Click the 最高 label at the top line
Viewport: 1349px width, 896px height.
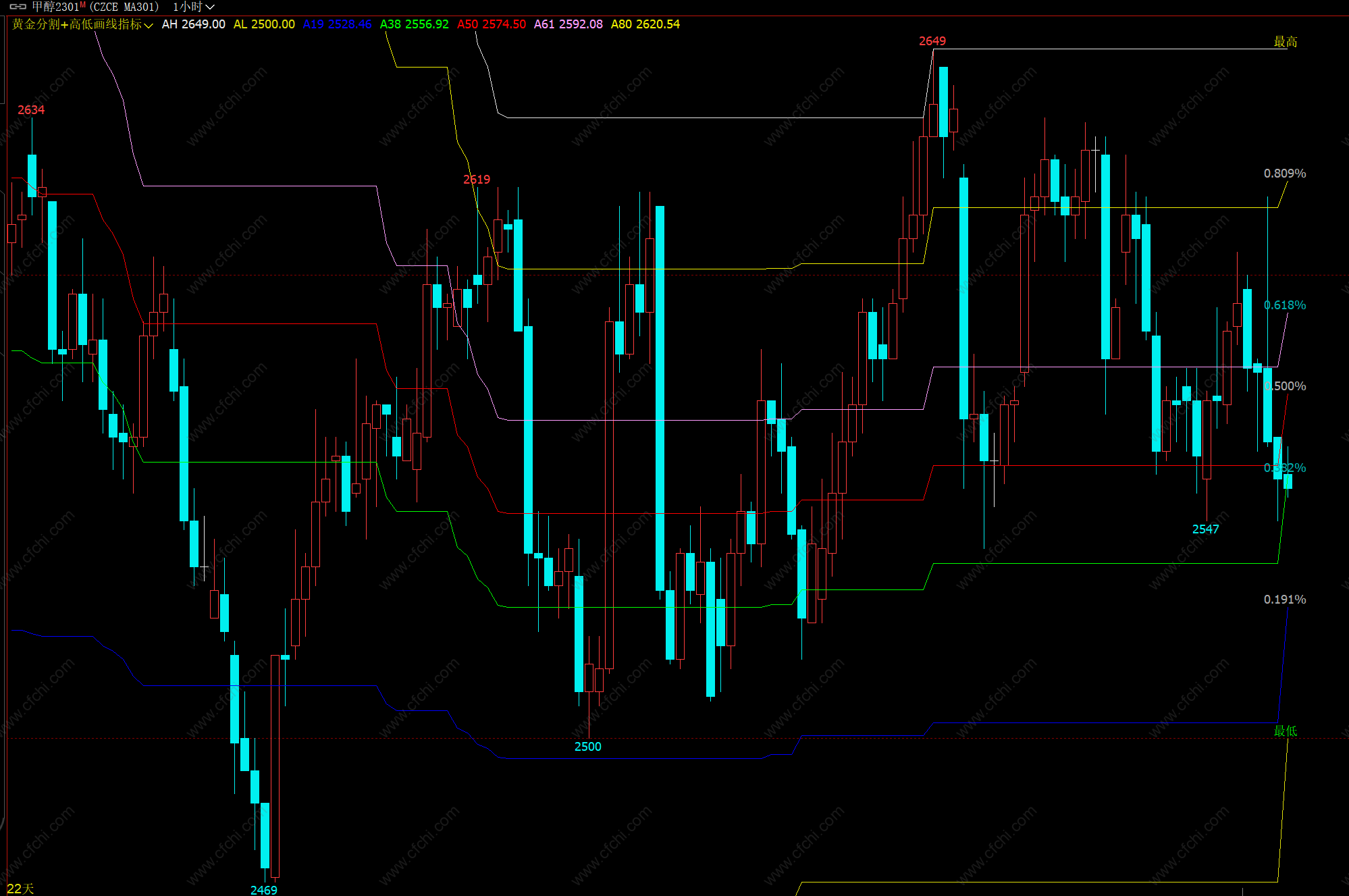1285,42
